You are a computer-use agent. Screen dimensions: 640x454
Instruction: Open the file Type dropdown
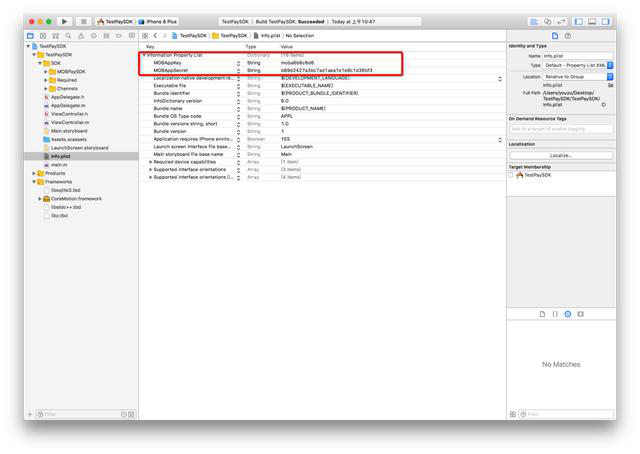click(x=578, y=65)
